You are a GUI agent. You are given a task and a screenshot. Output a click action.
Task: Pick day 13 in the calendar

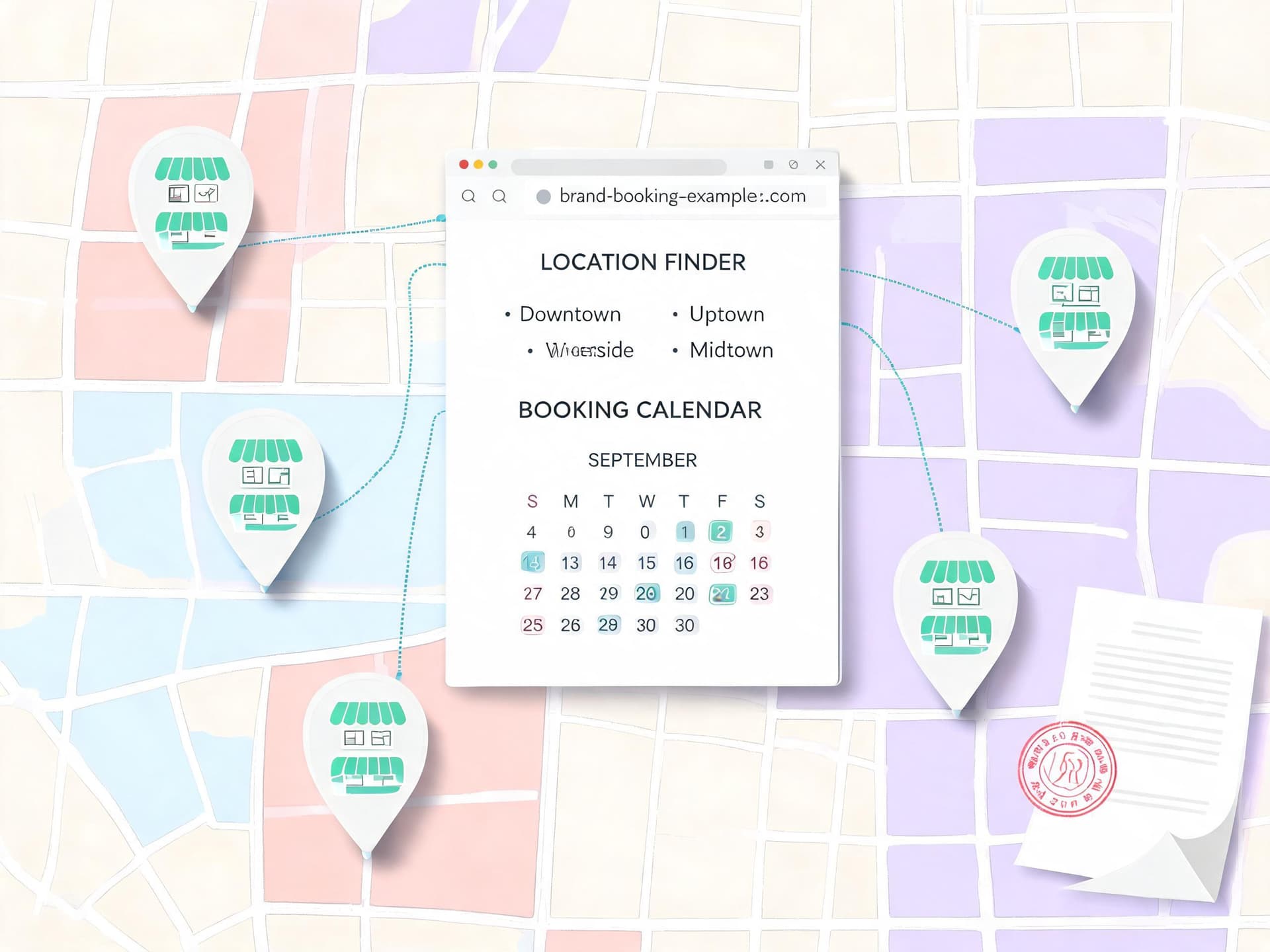click(x=570, y=563)
